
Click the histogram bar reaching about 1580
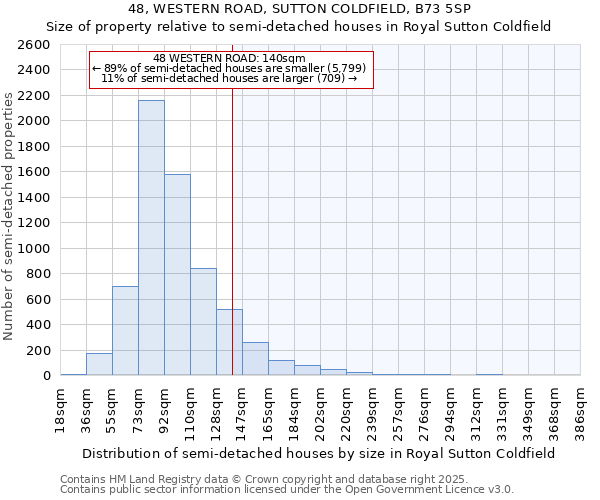click(177, 275)
